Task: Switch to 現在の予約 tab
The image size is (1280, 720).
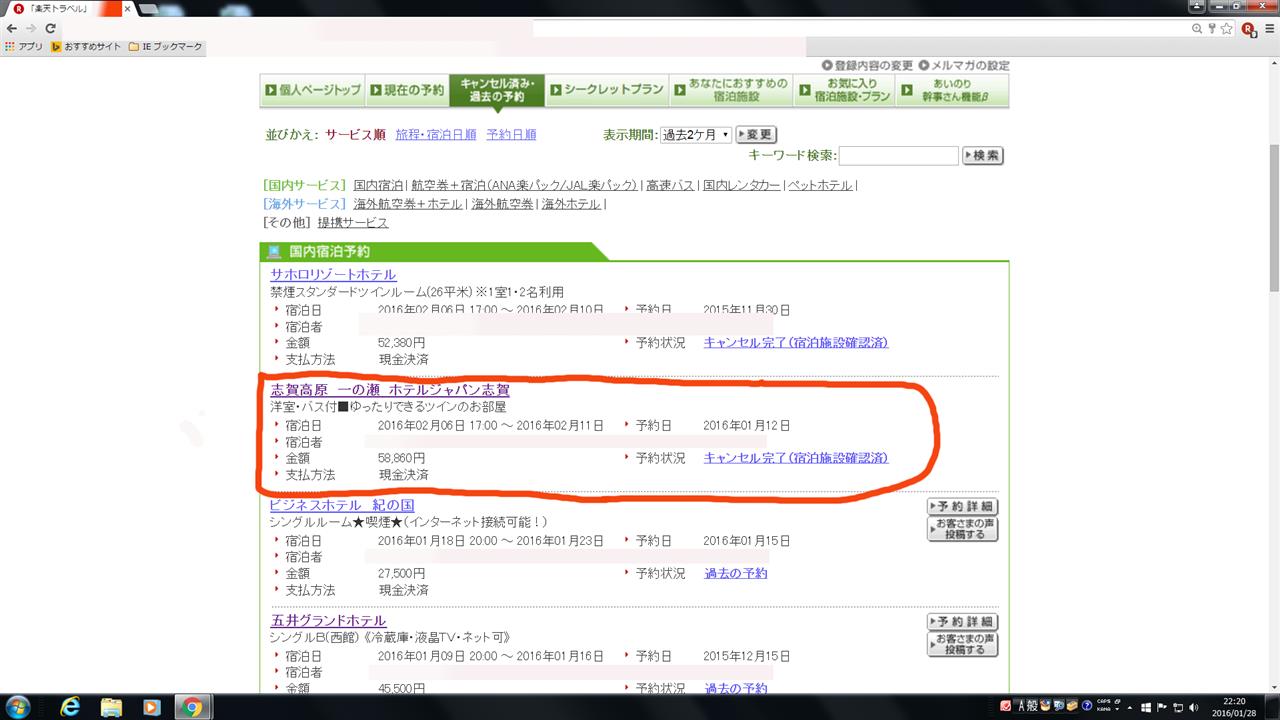Action: click(406, 90)
